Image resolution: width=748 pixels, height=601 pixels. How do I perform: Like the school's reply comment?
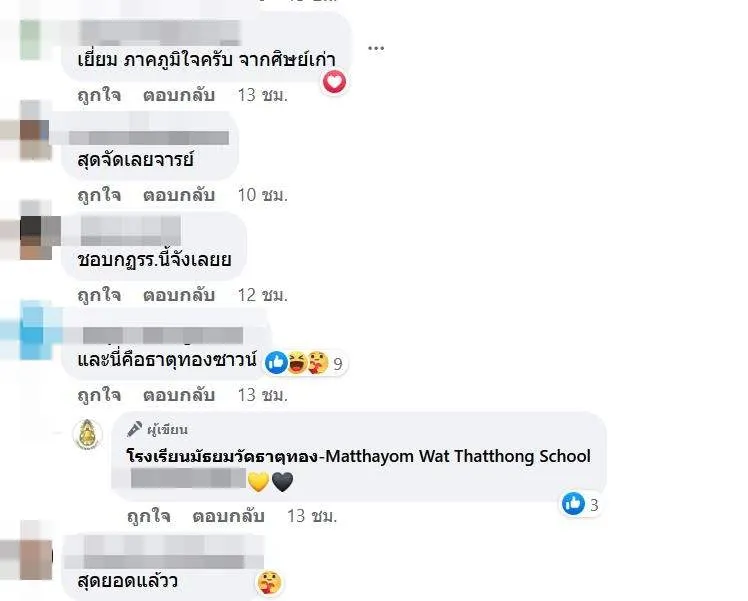coord(148,516)
